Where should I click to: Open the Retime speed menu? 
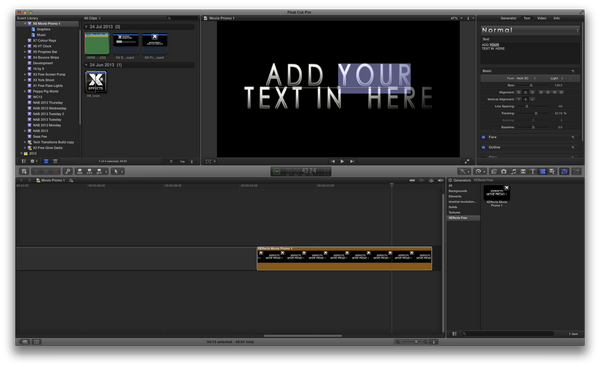480,171
